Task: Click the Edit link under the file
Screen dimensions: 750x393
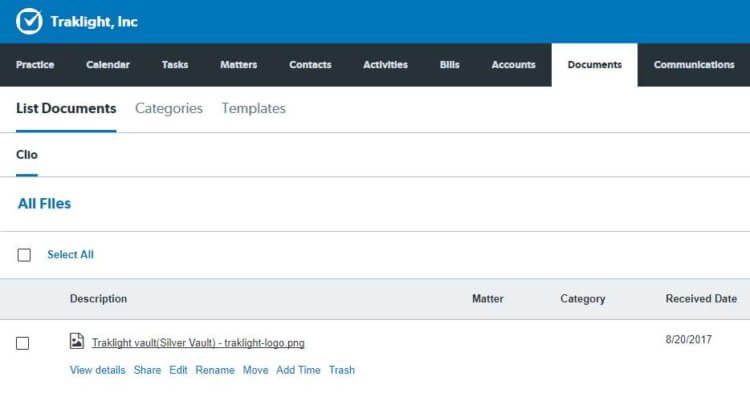Action: tap(178, 370)
